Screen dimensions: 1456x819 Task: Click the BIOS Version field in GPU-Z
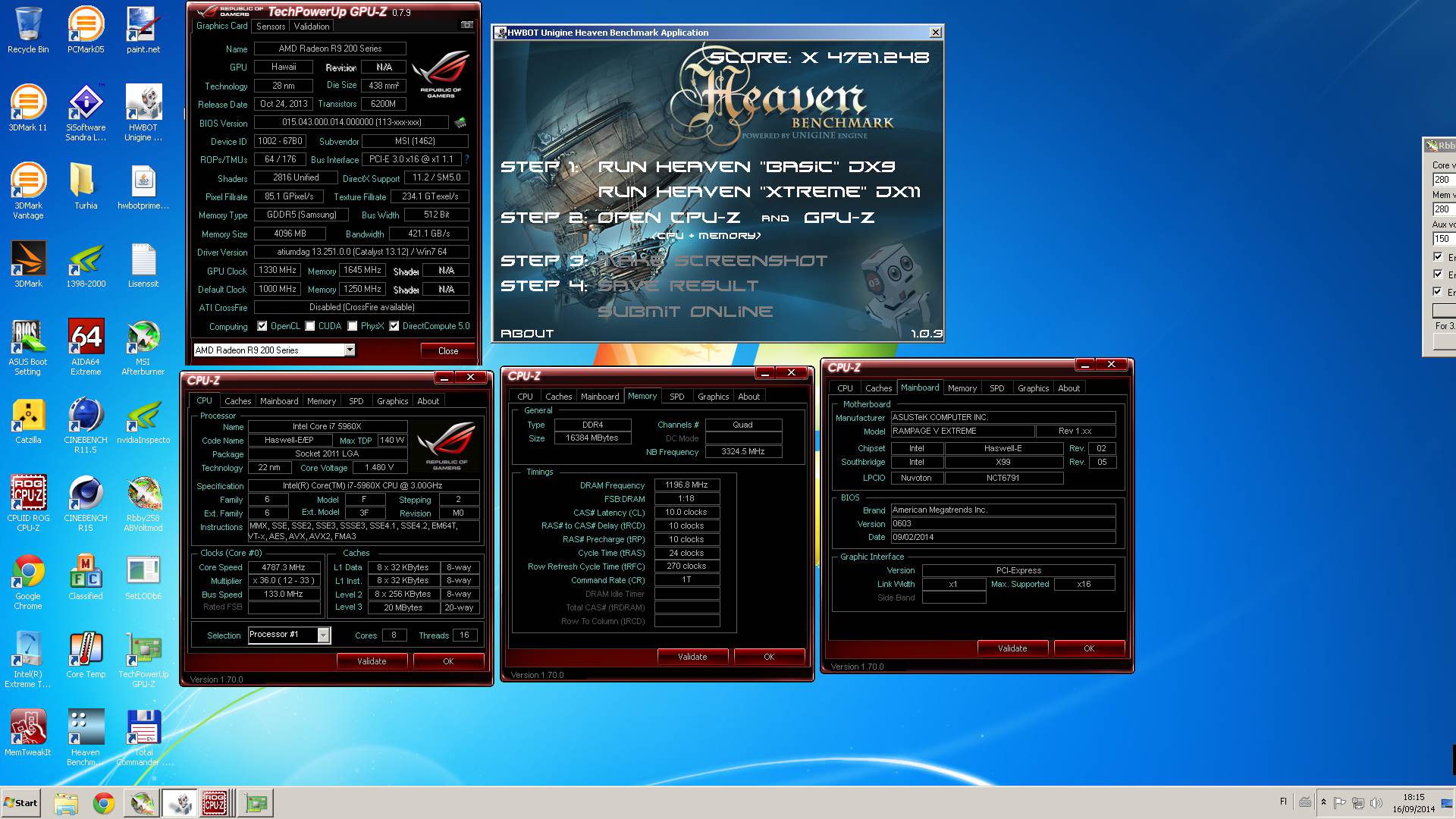tap(352, 122)
